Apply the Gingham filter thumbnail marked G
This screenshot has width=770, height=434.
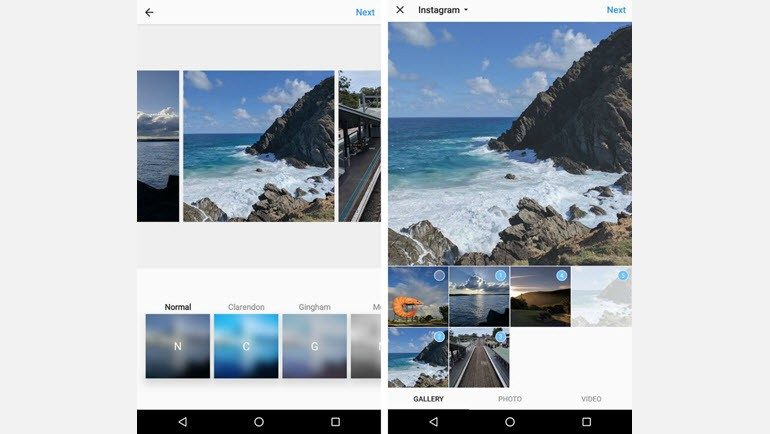[314, 346]
